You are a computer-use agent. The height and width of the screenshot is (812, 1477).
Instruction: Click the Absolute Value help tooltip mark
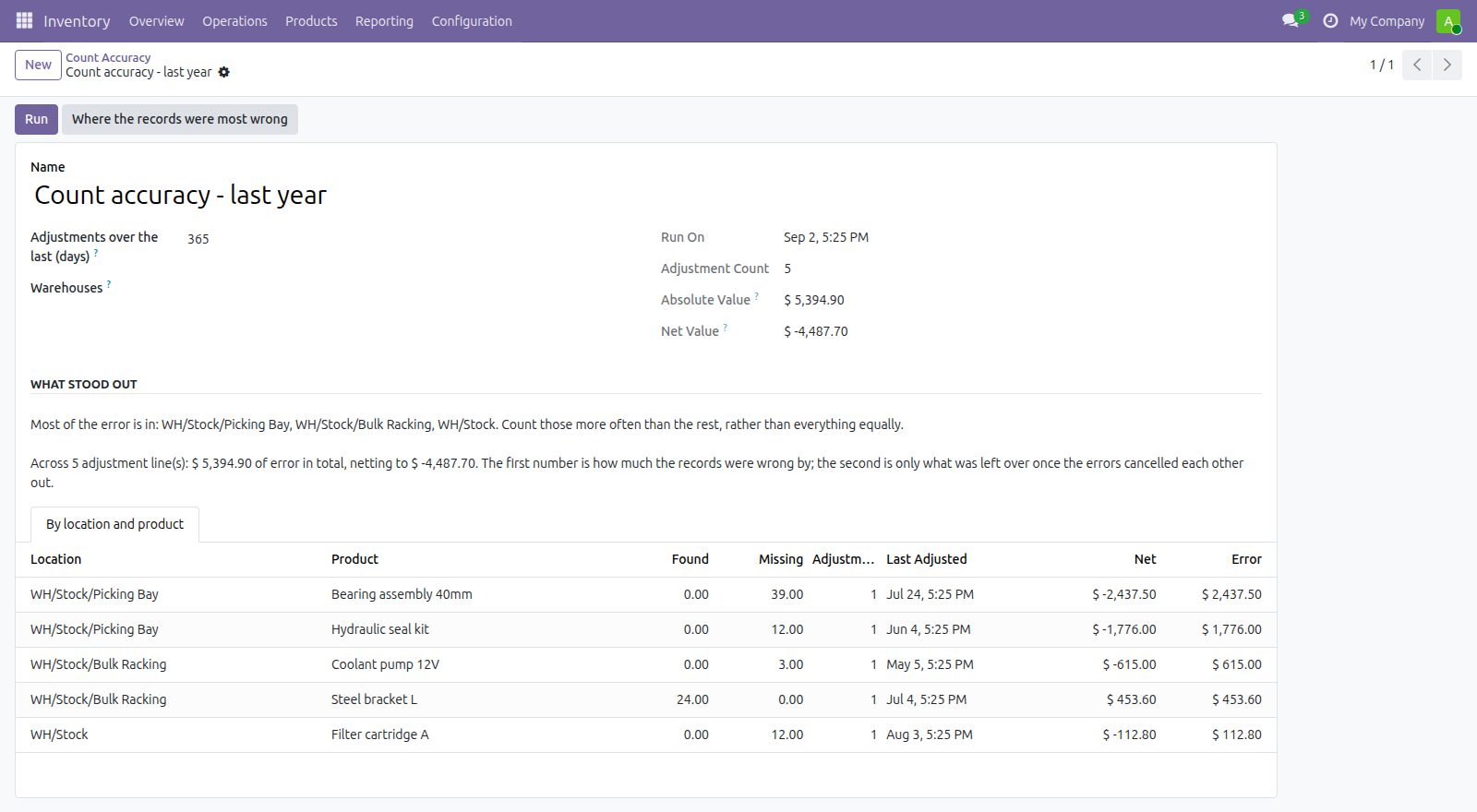click(757, 296)
